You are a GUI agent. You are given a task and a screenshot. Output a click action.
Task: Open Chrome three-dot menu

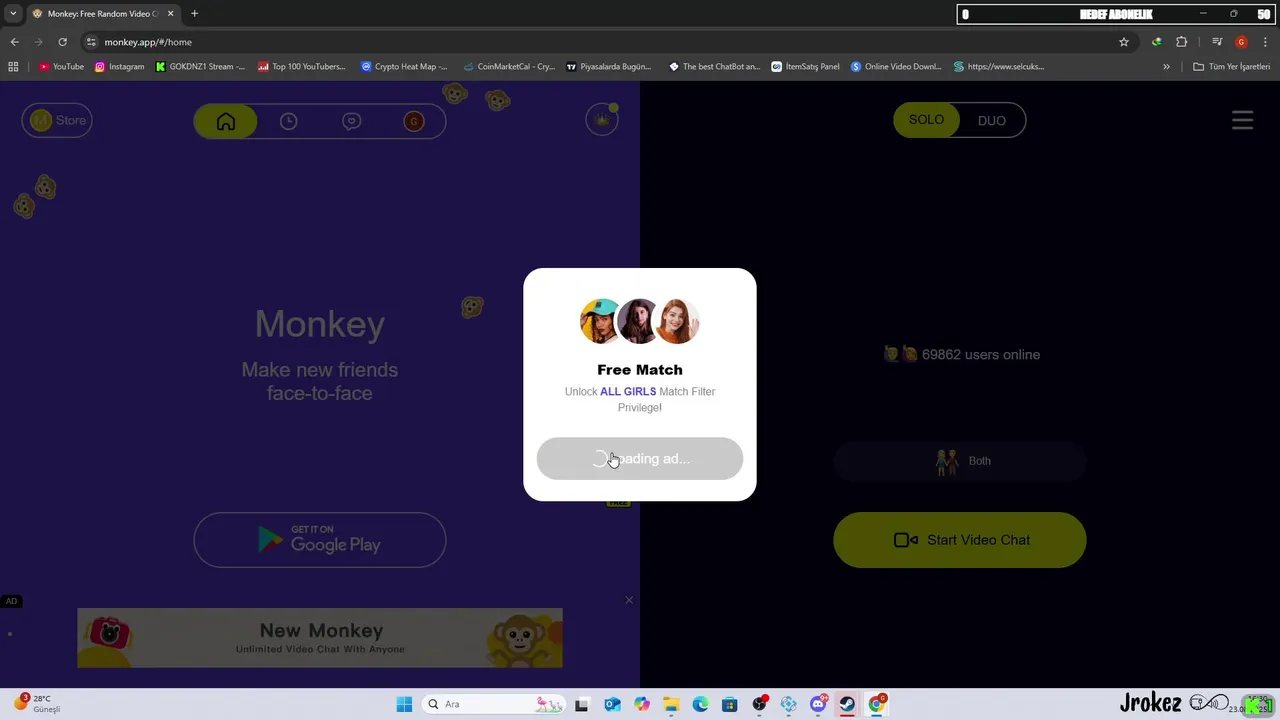tap(1266, 42)
